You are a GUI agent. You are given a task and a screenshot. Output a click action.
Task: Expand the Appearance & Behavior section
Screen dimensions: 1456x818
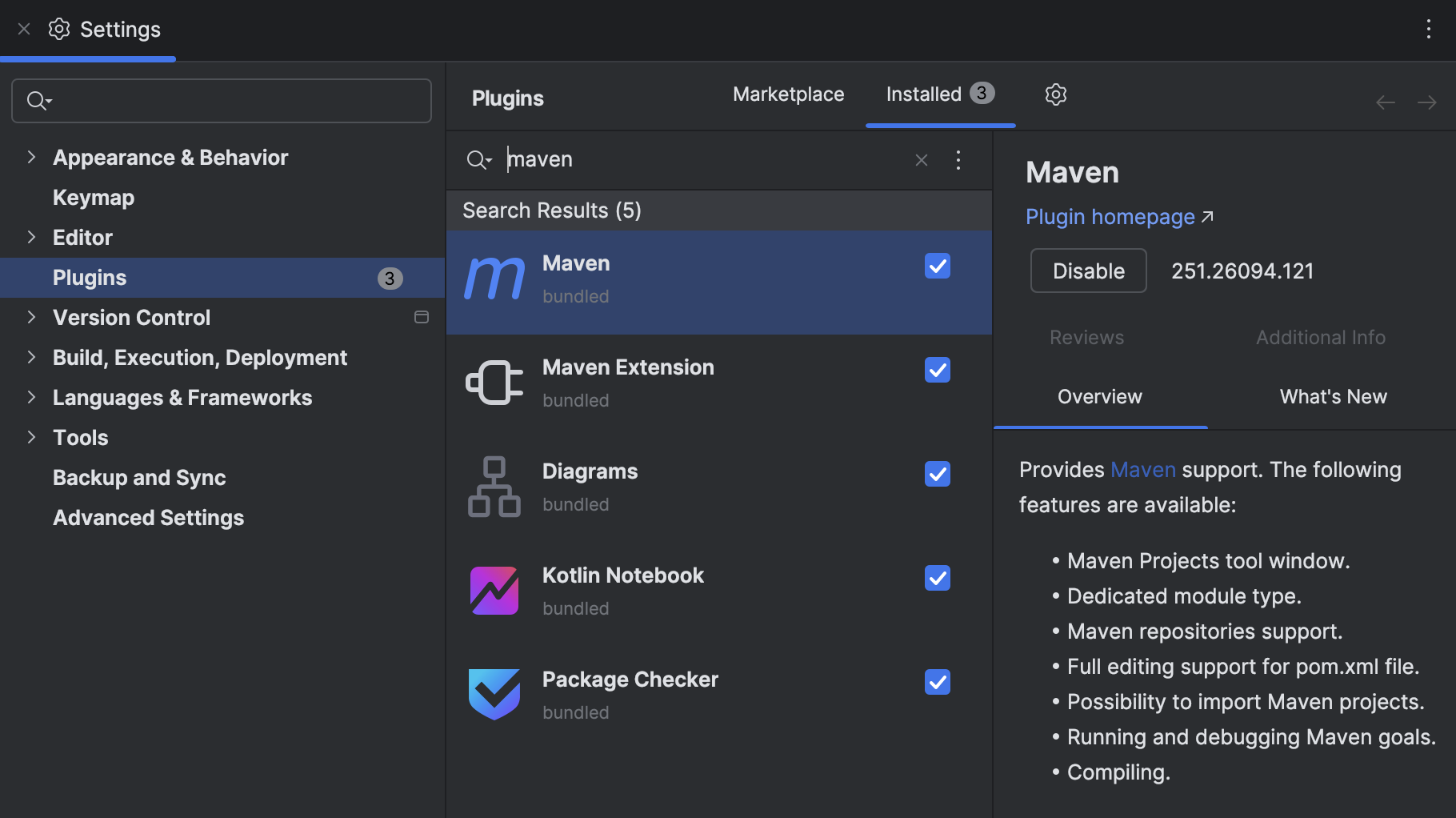point(30,157)
